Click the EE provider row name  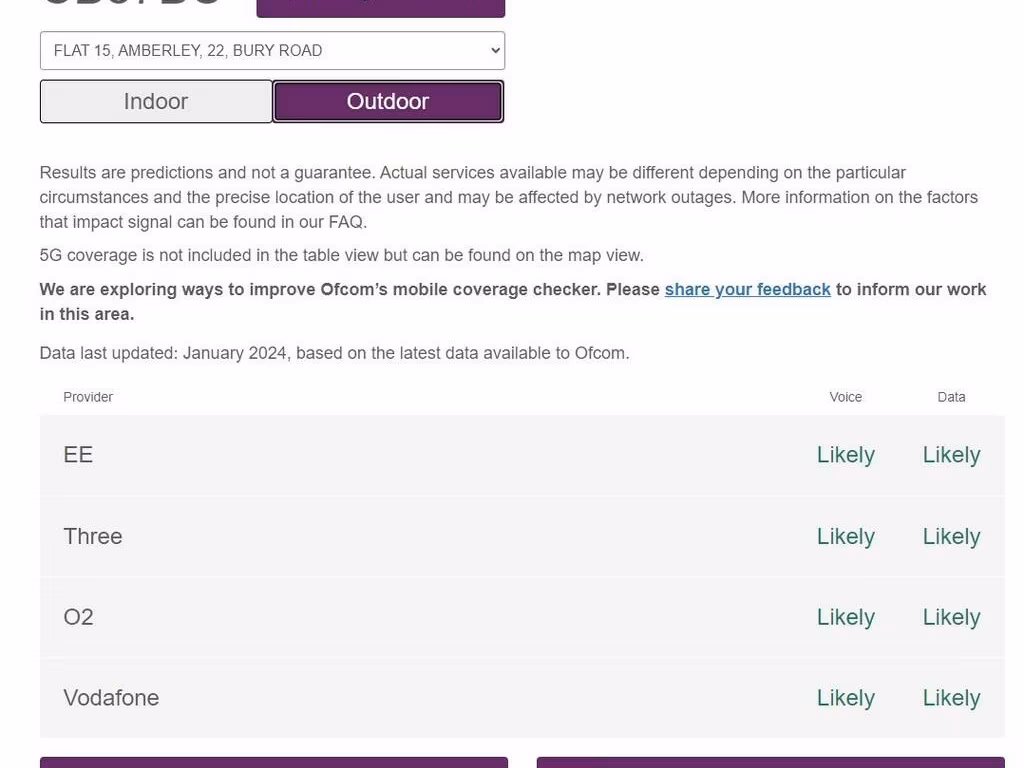(78, 455)
